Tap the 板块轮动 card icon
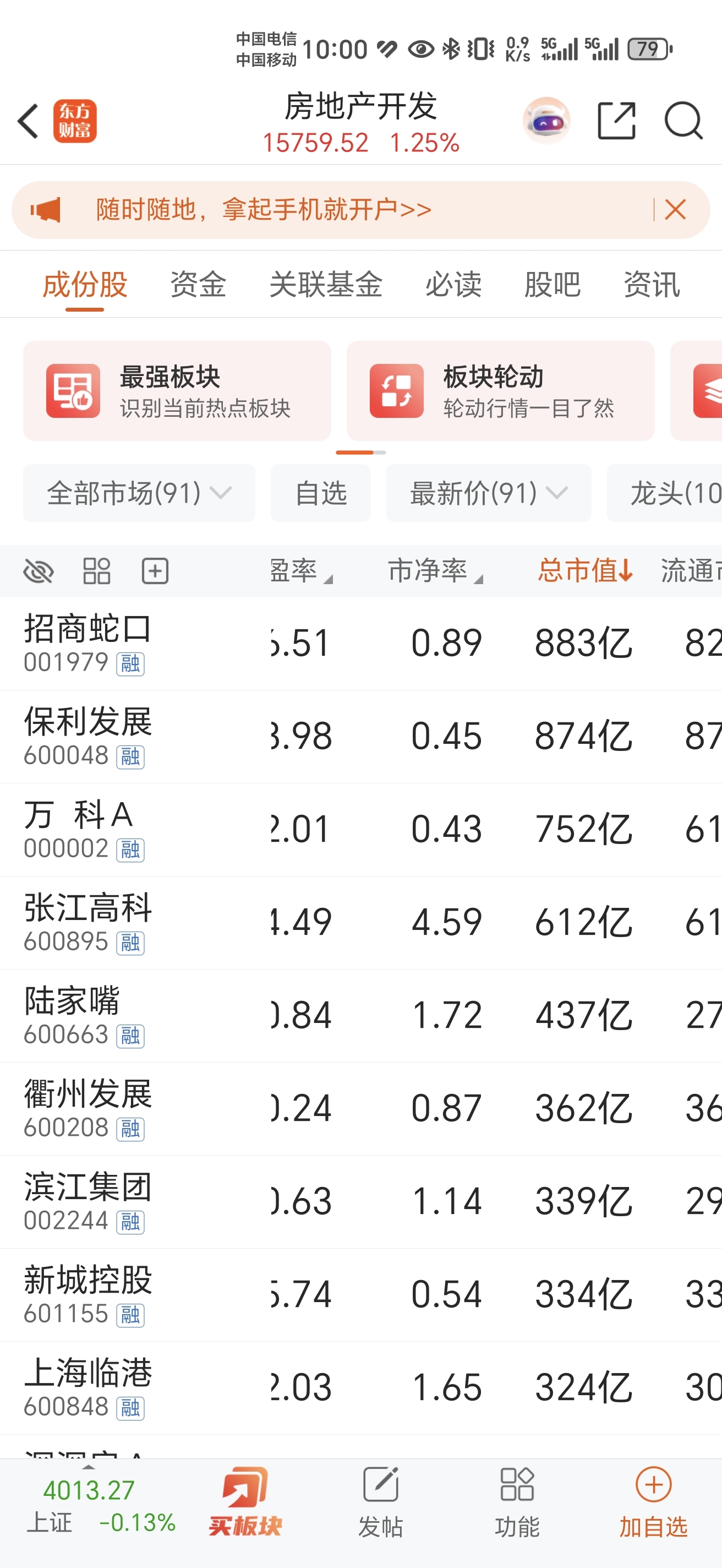 397,391
